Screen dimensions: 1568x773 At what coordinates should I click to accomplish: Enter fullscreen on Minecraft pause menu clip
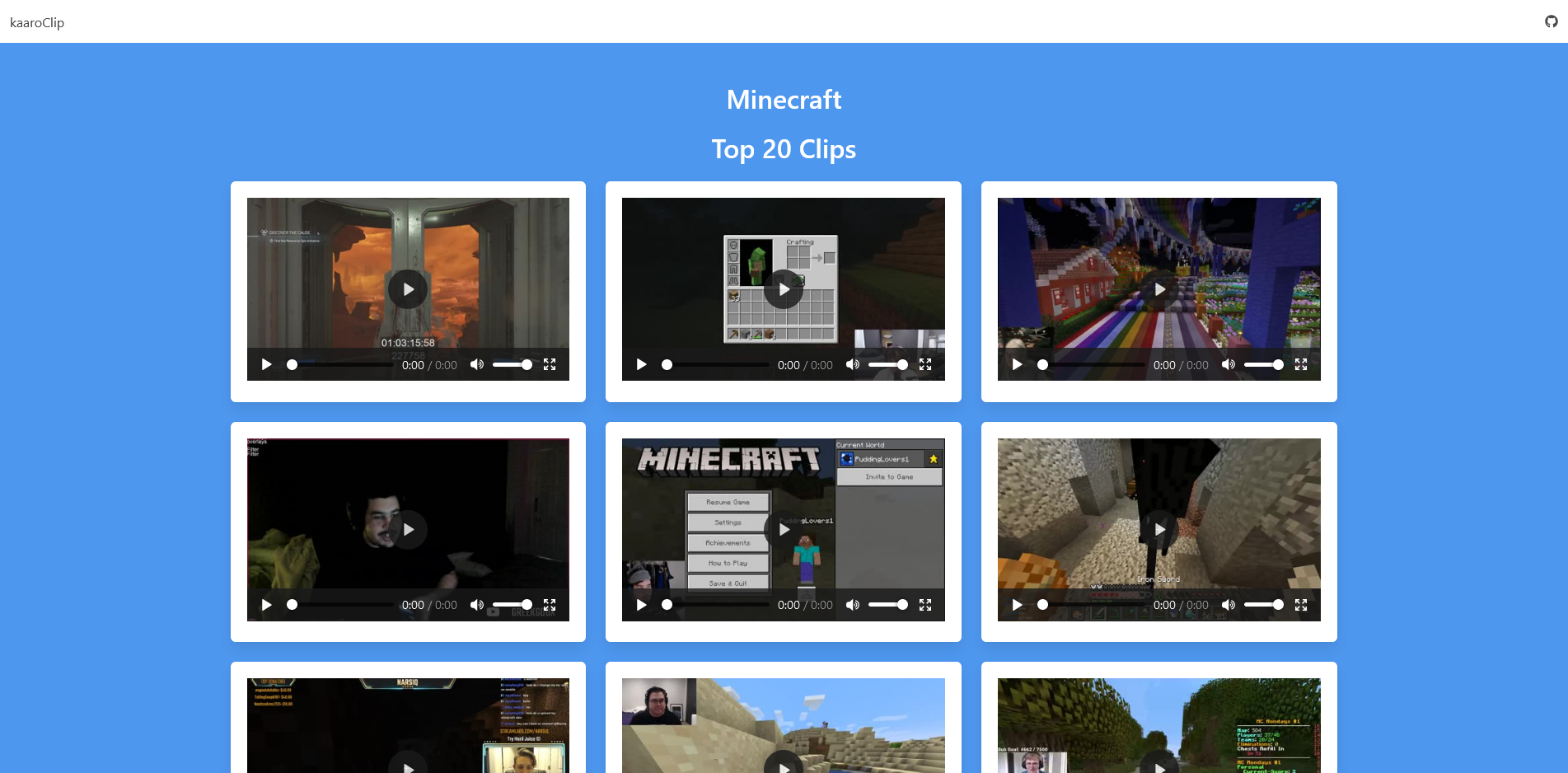925,605
